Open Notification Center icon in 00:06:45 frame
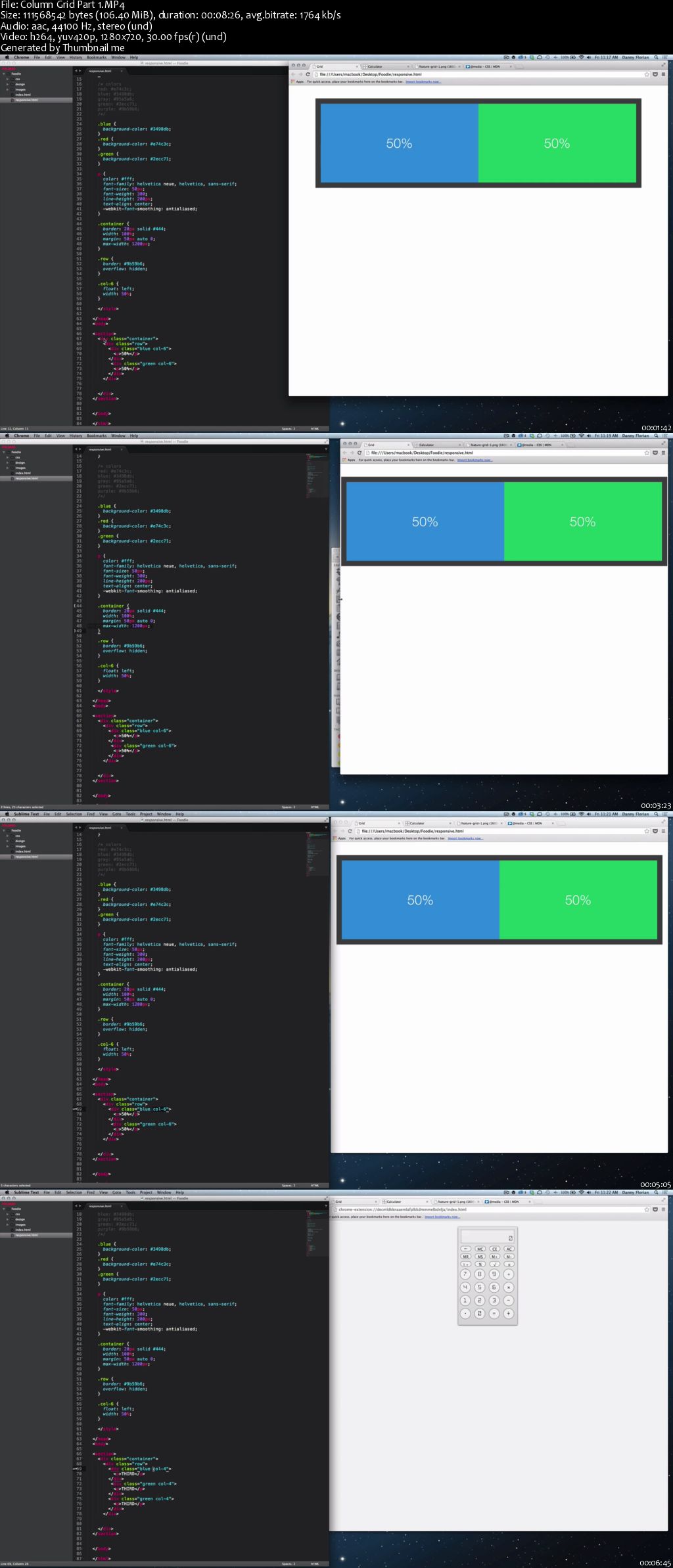 coord(664,1192)
